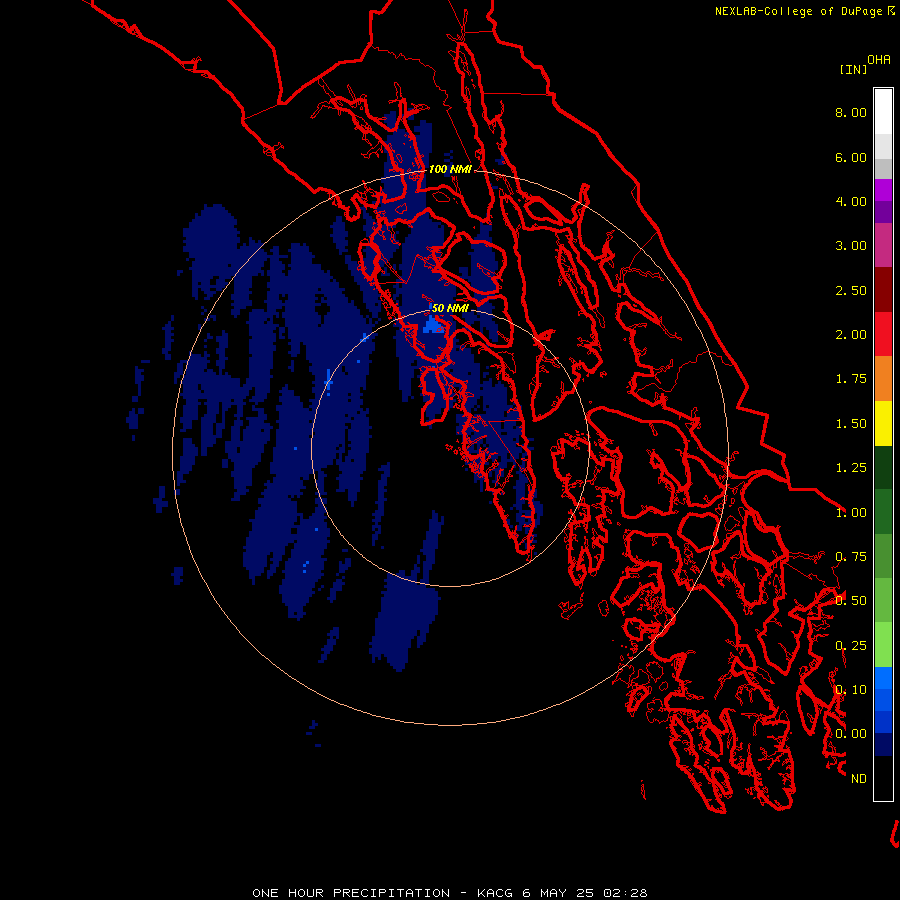The image size is (900, 900).
Task: Pick the dark red legend swatch
Action: 883,290
